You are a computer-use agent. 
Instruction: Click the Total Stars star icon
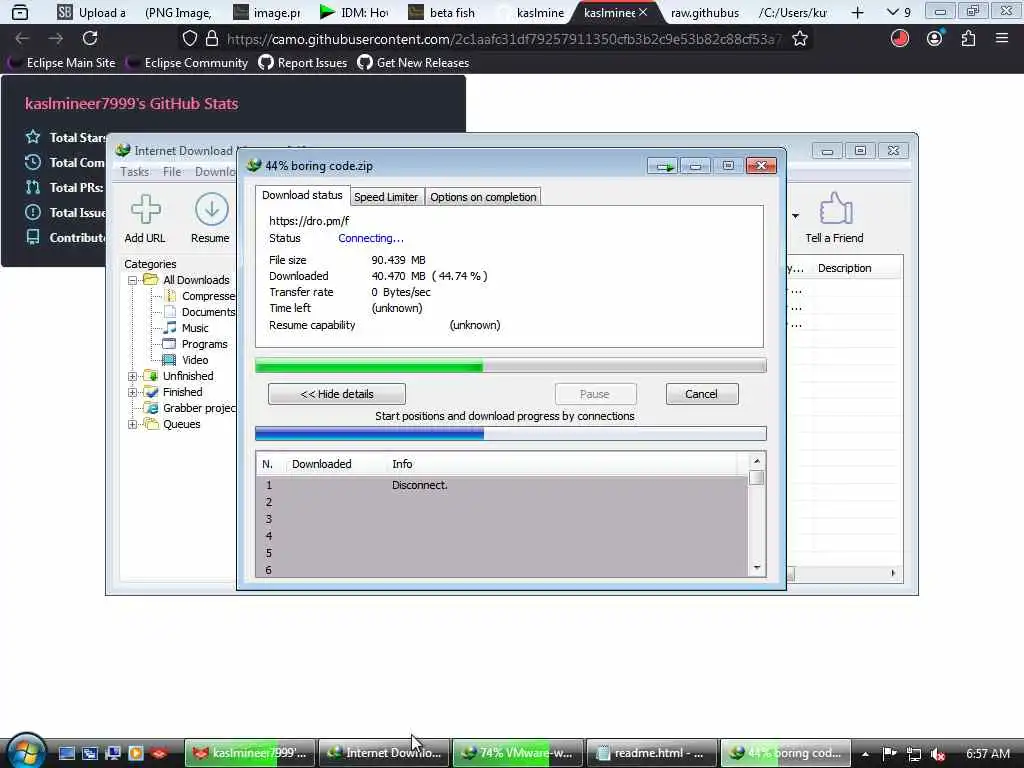pyautogui.click(x=33, y=137)
